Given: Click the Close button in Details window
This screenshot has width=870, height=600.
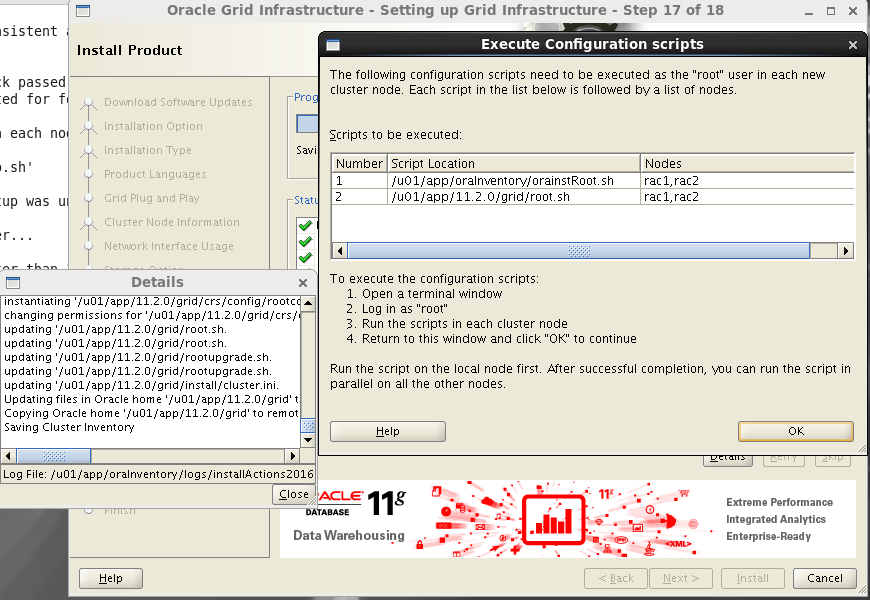Looking at the screenshot, I should coord(294,494).
